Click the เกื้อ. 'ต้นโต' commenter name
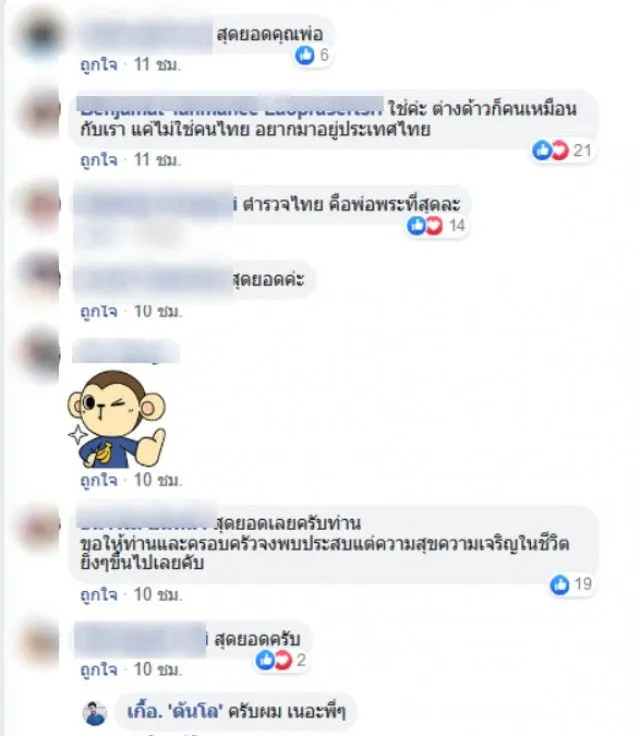This screenshot has width=640, height=736. [x=174, y=712]
